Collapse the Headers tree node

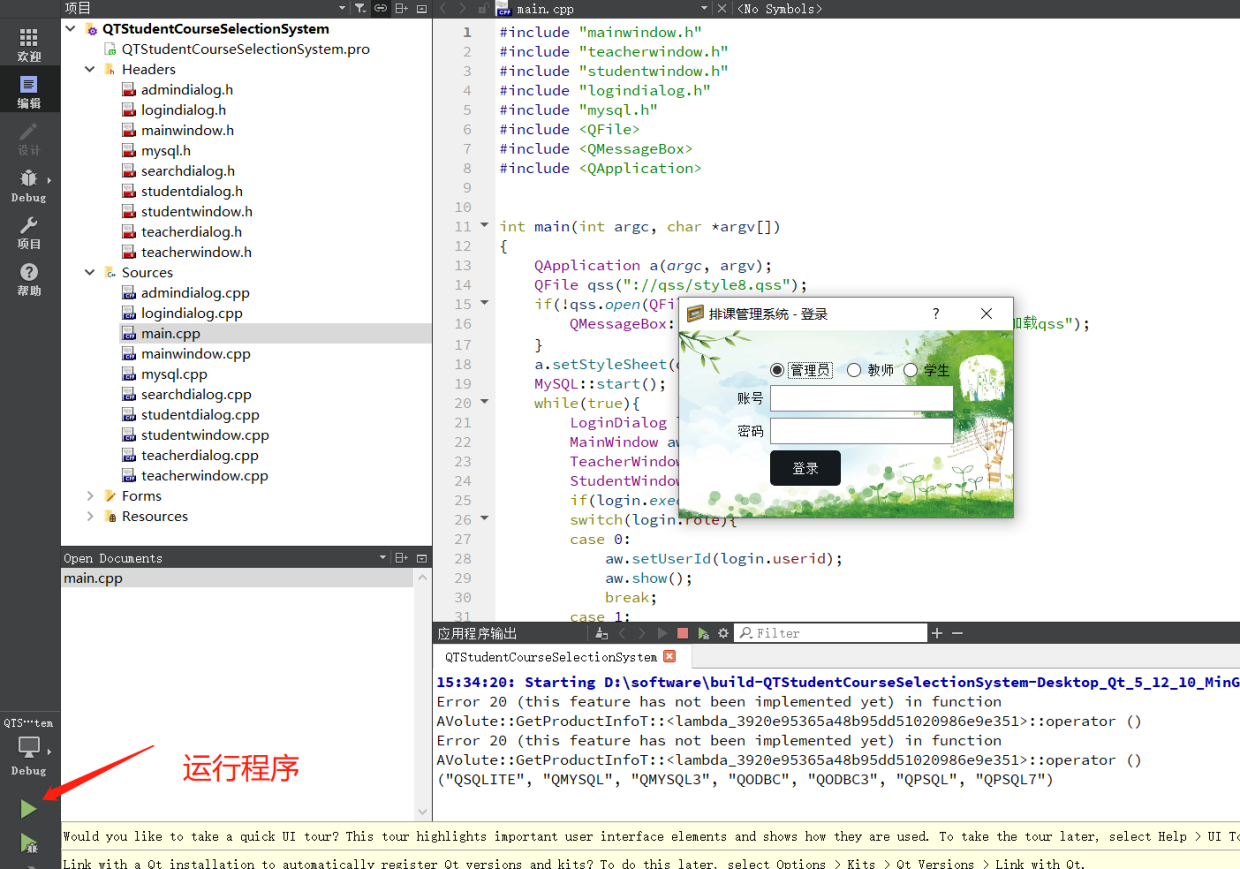tap(90, 68)
